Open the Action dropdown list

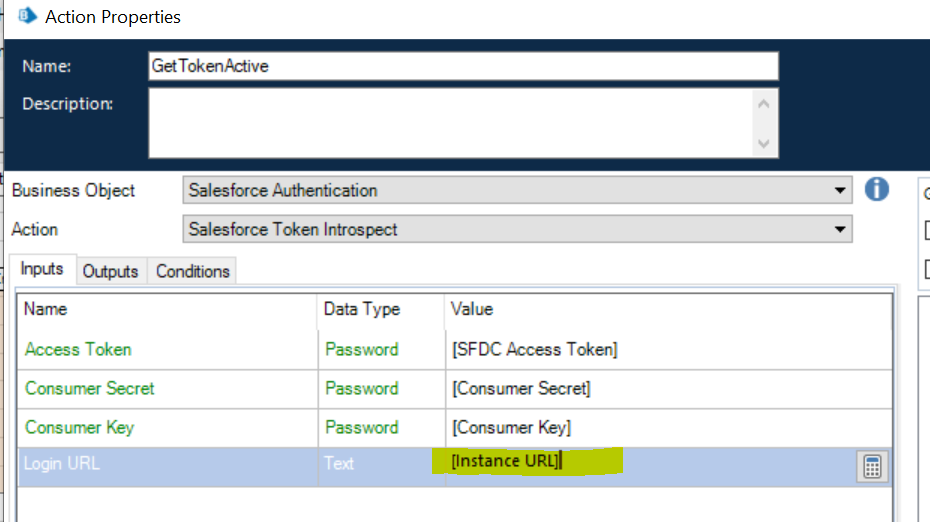click(840, 229)
